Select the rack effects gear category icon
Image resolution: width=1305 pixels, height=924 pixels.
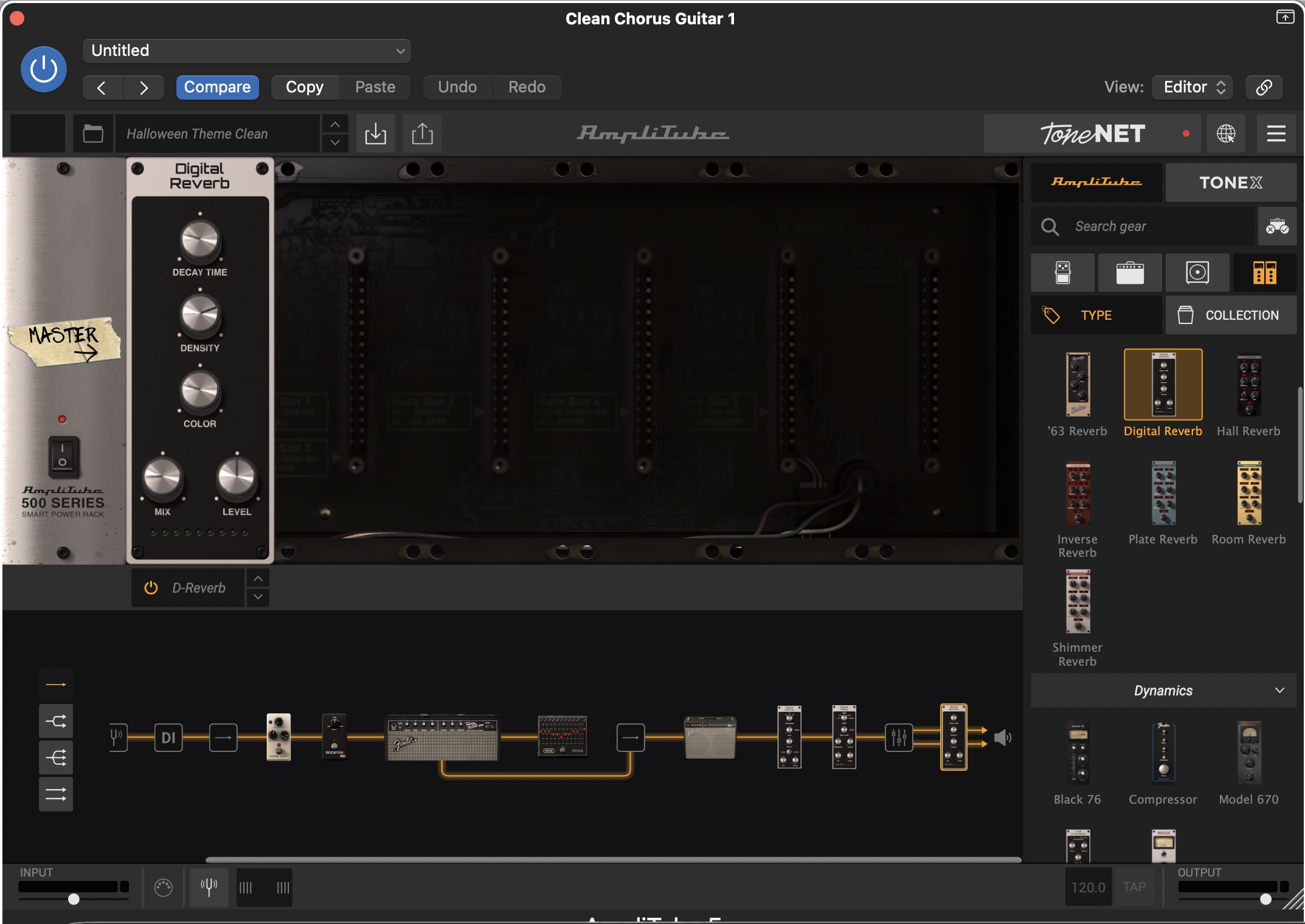(1264, 272)
